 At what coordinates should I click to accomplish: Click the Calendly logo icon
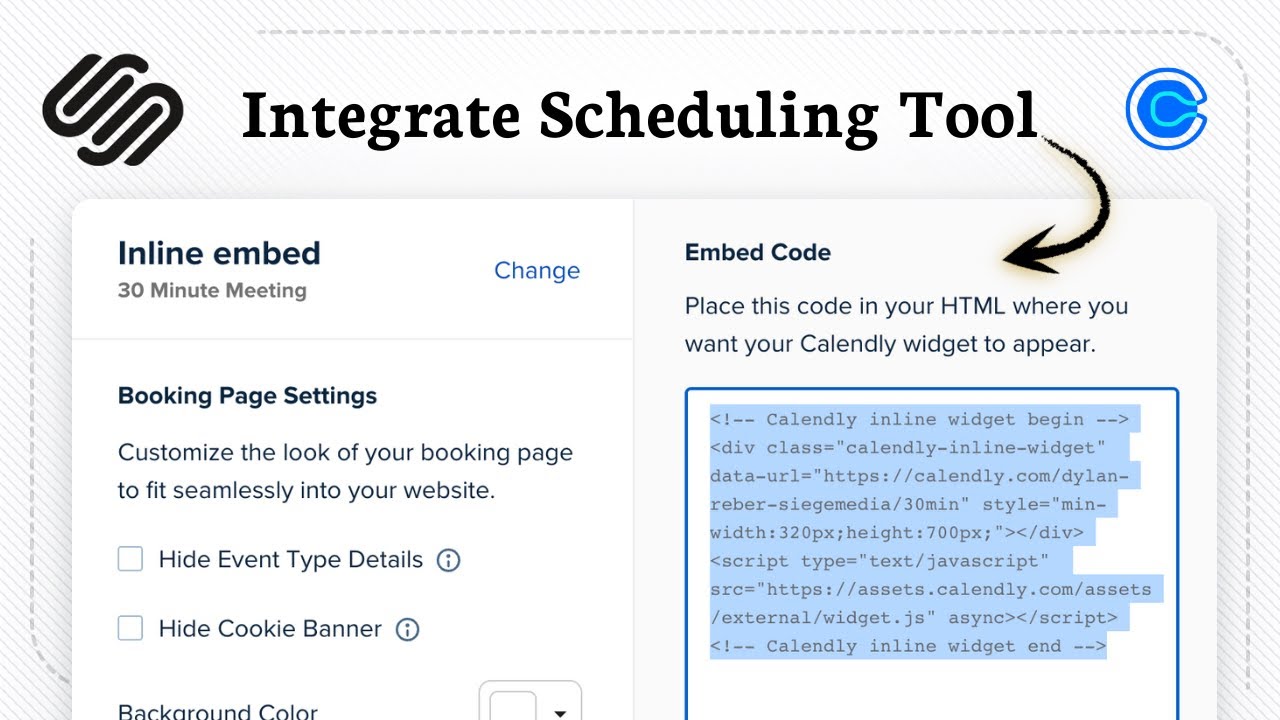point(1166,109)
